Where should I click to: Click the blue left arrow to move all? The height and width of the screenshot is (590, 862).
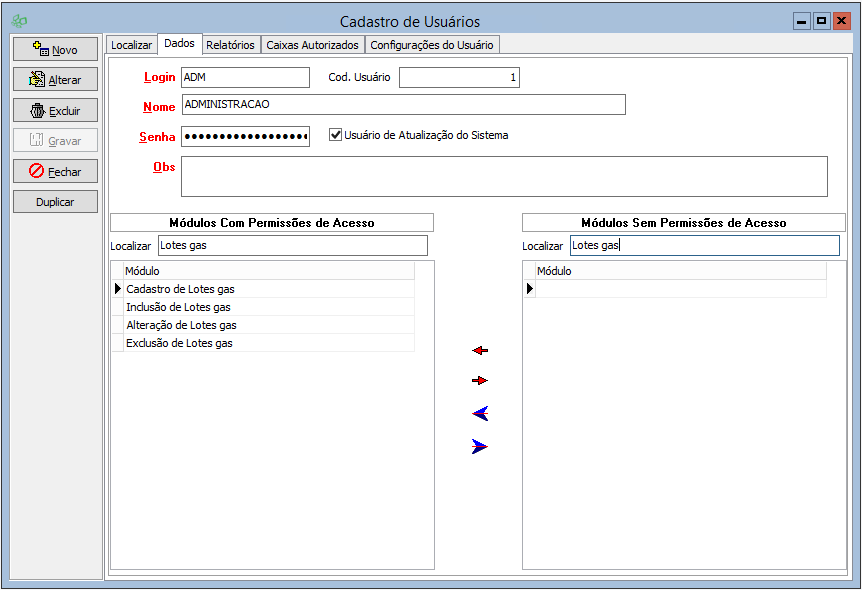pos(480,414)
